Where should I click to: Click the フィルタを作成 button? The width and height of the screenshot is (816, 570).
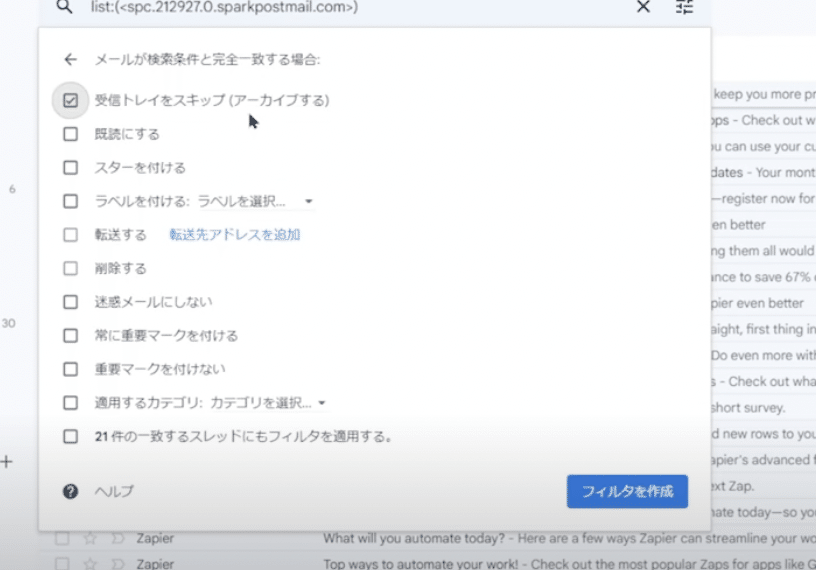tap(627, 491)
